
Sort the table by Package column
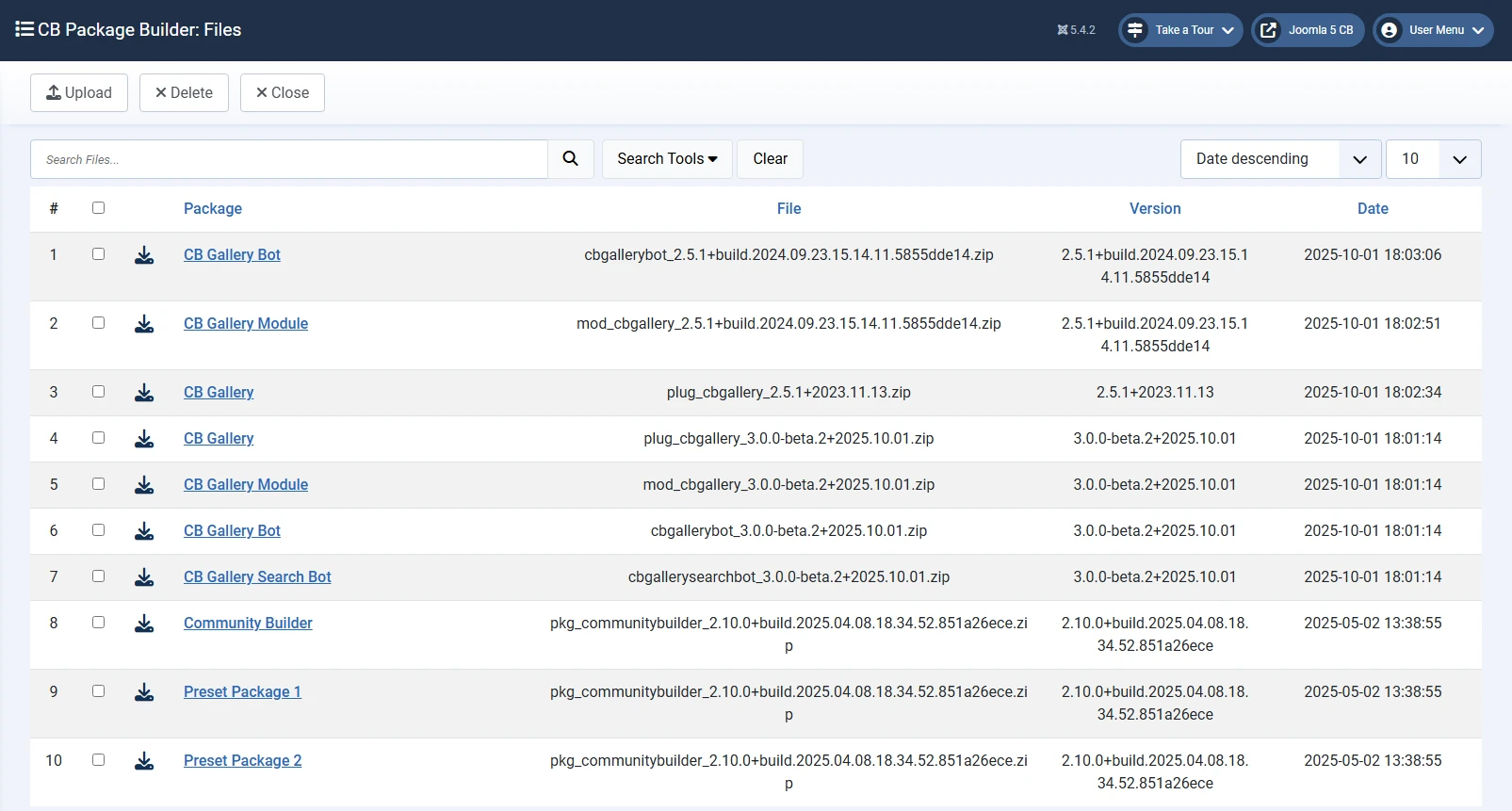tap(213, 209)
